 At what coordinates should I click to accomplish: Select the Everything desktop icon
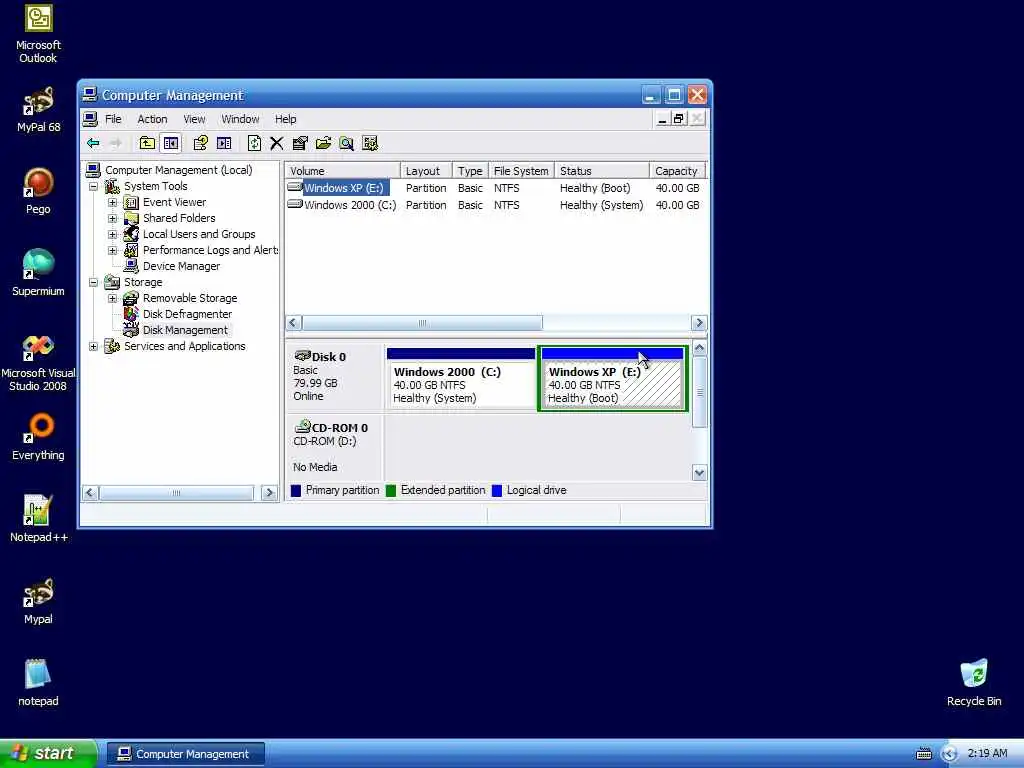click(x=38, y=438)
